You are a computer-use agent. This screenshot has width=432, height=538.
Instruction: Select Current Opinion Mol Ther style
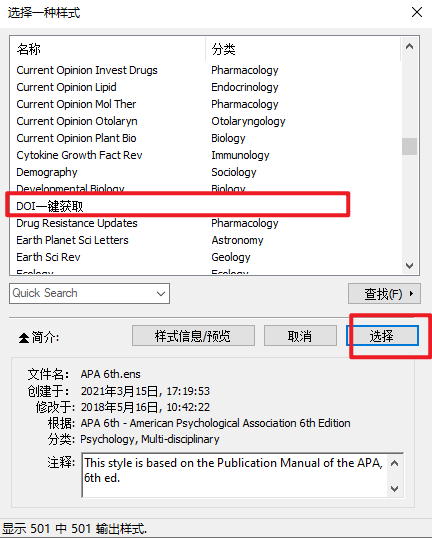coord(206,104)
